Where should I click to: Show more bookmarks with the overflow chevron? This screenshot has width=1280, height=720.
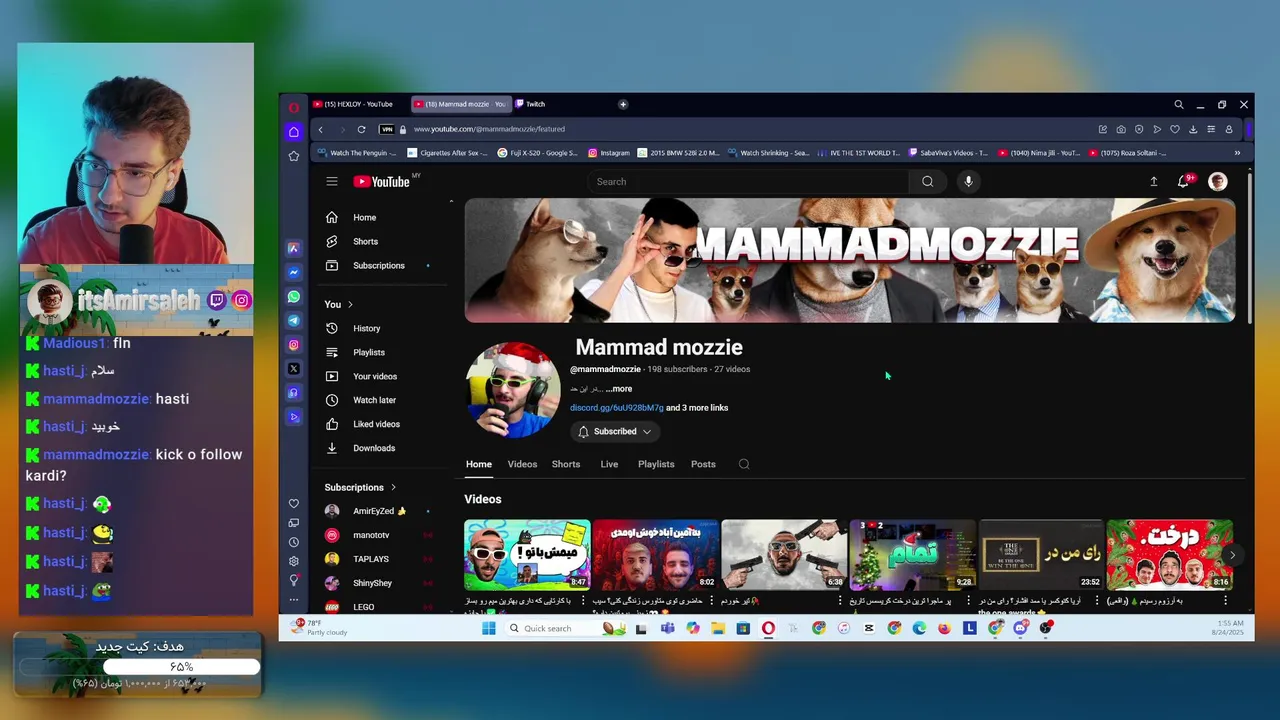click(1237, 153)
